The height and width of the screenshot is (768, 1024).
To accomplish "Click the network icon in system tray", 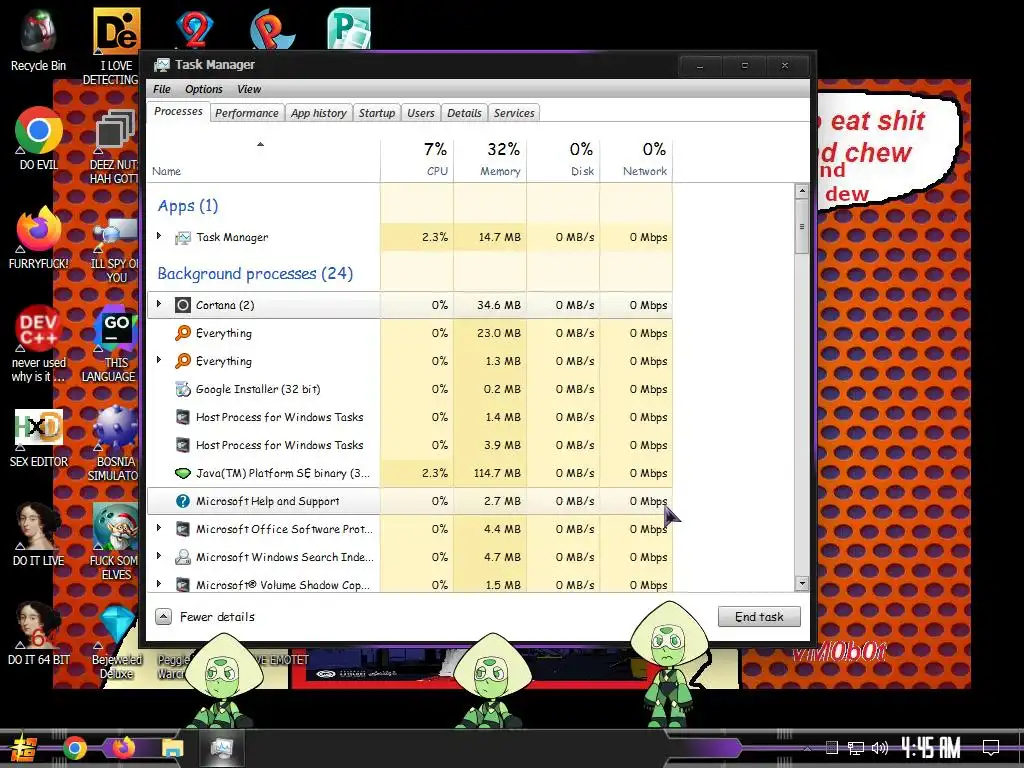I will (x=856, y=748).
